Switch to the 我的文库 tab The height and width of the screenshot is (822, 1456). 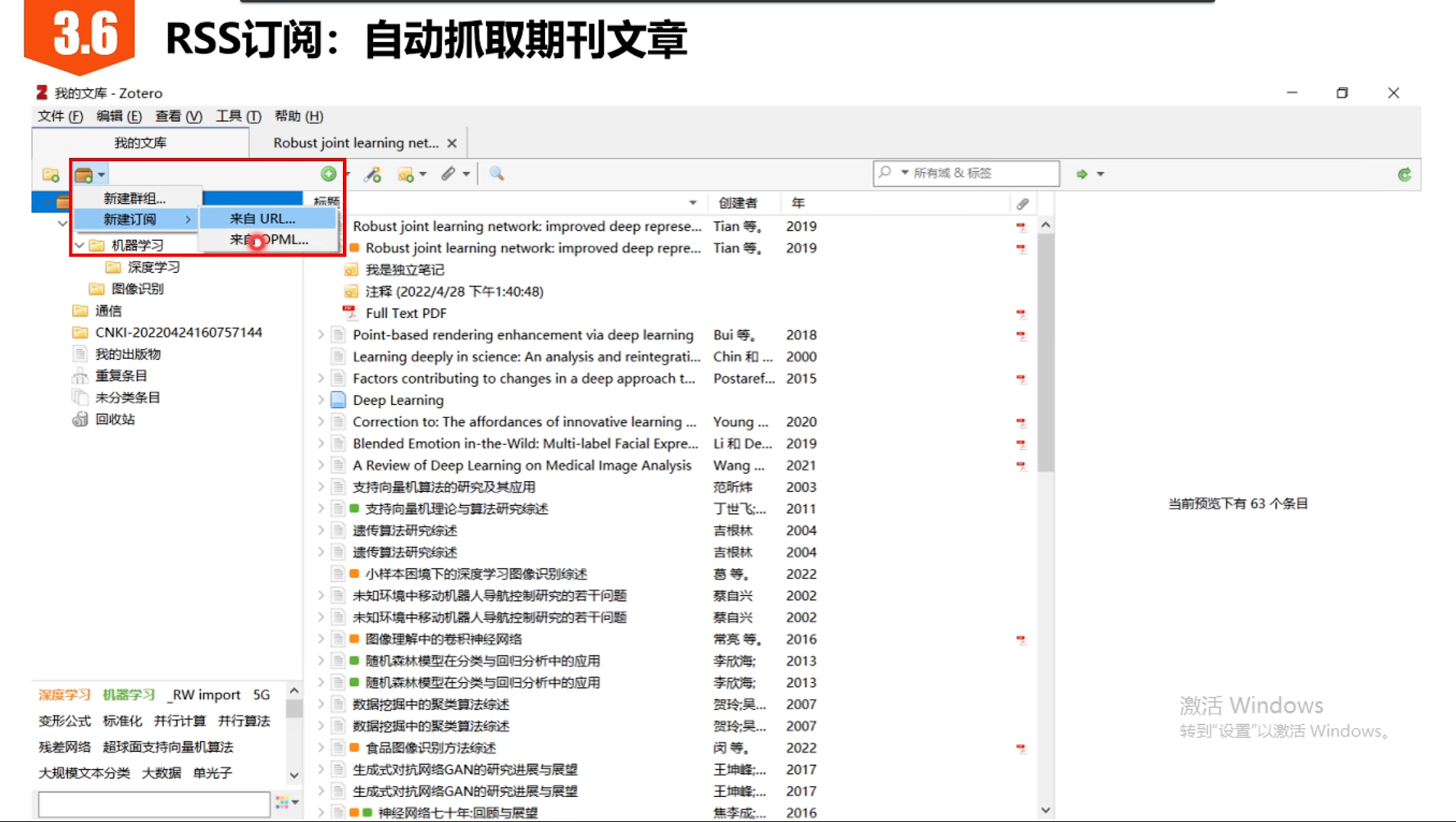click(139, 142)
